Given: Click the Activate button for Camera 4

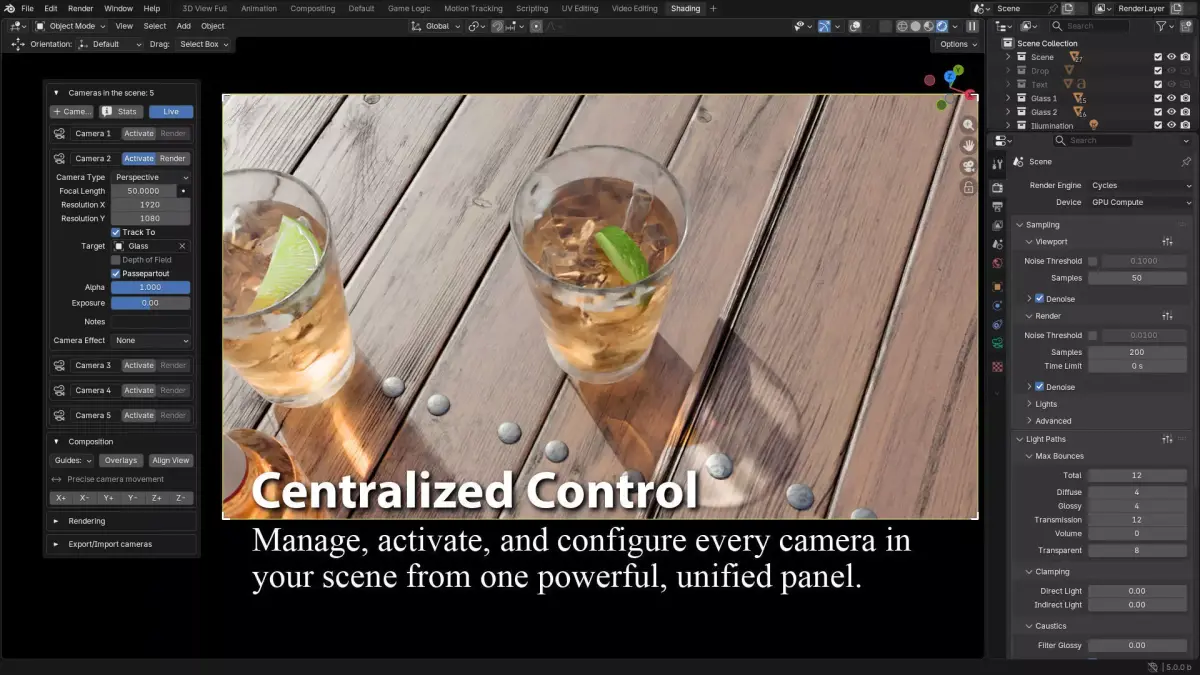Looking at the screenshot, I should coord(139,390).
